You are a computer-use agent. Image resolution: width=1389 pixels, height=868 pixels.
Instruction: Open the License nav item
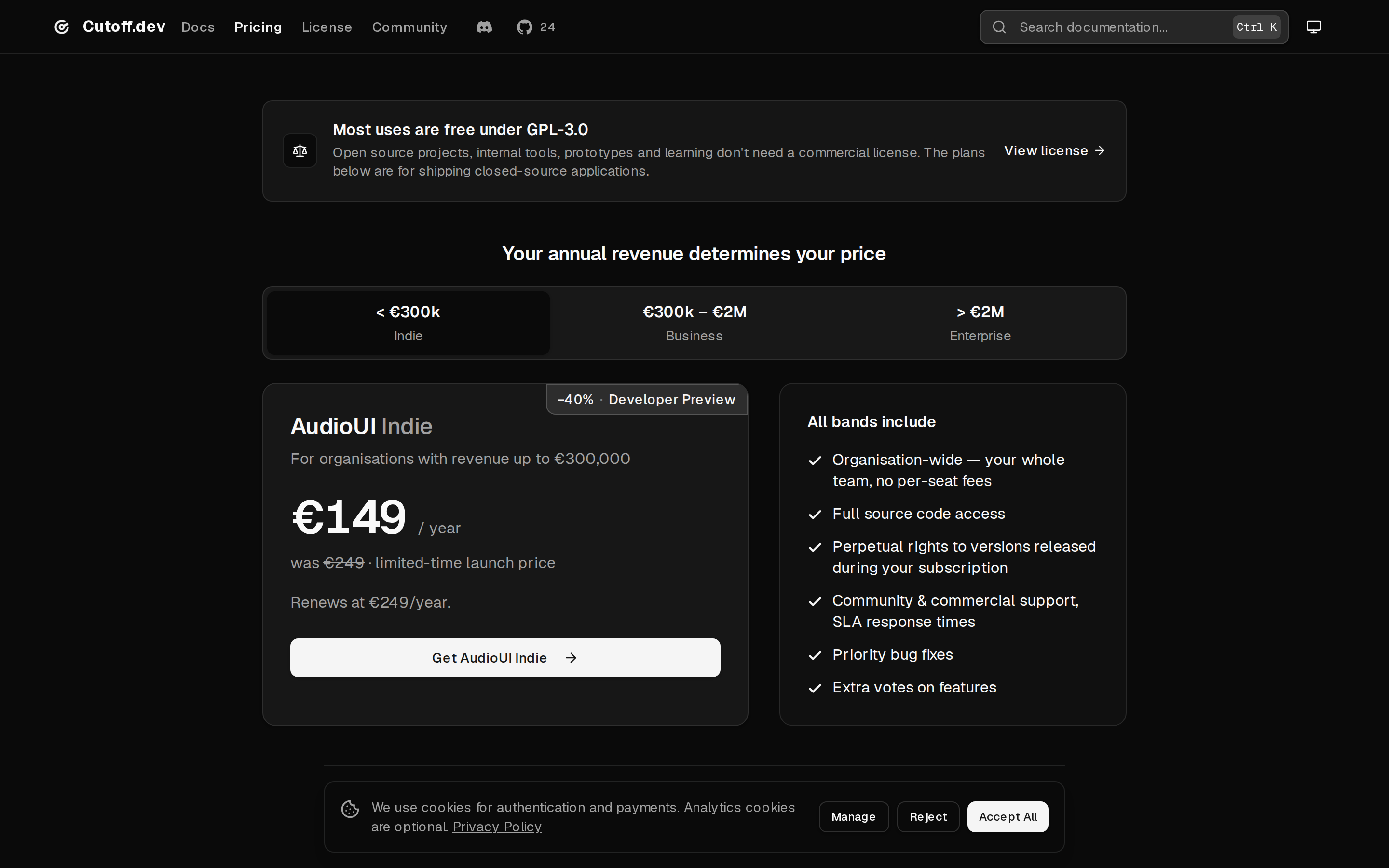point(327,27)
